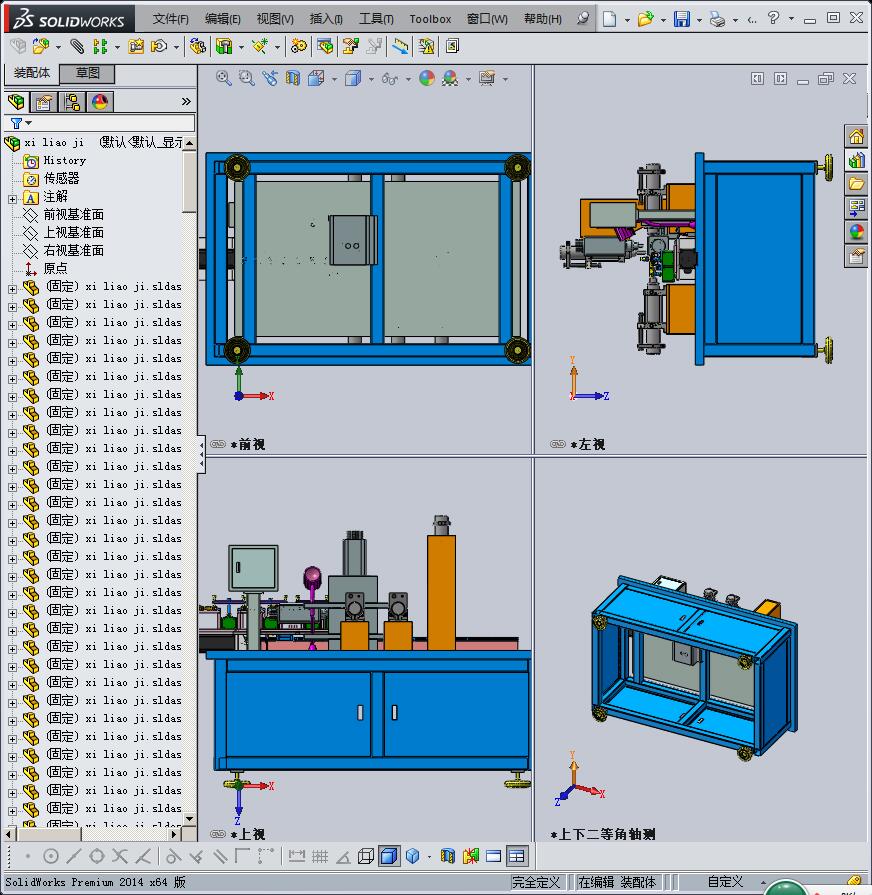Select the 前视基准面 plane in tree

(x=73, y=215)
